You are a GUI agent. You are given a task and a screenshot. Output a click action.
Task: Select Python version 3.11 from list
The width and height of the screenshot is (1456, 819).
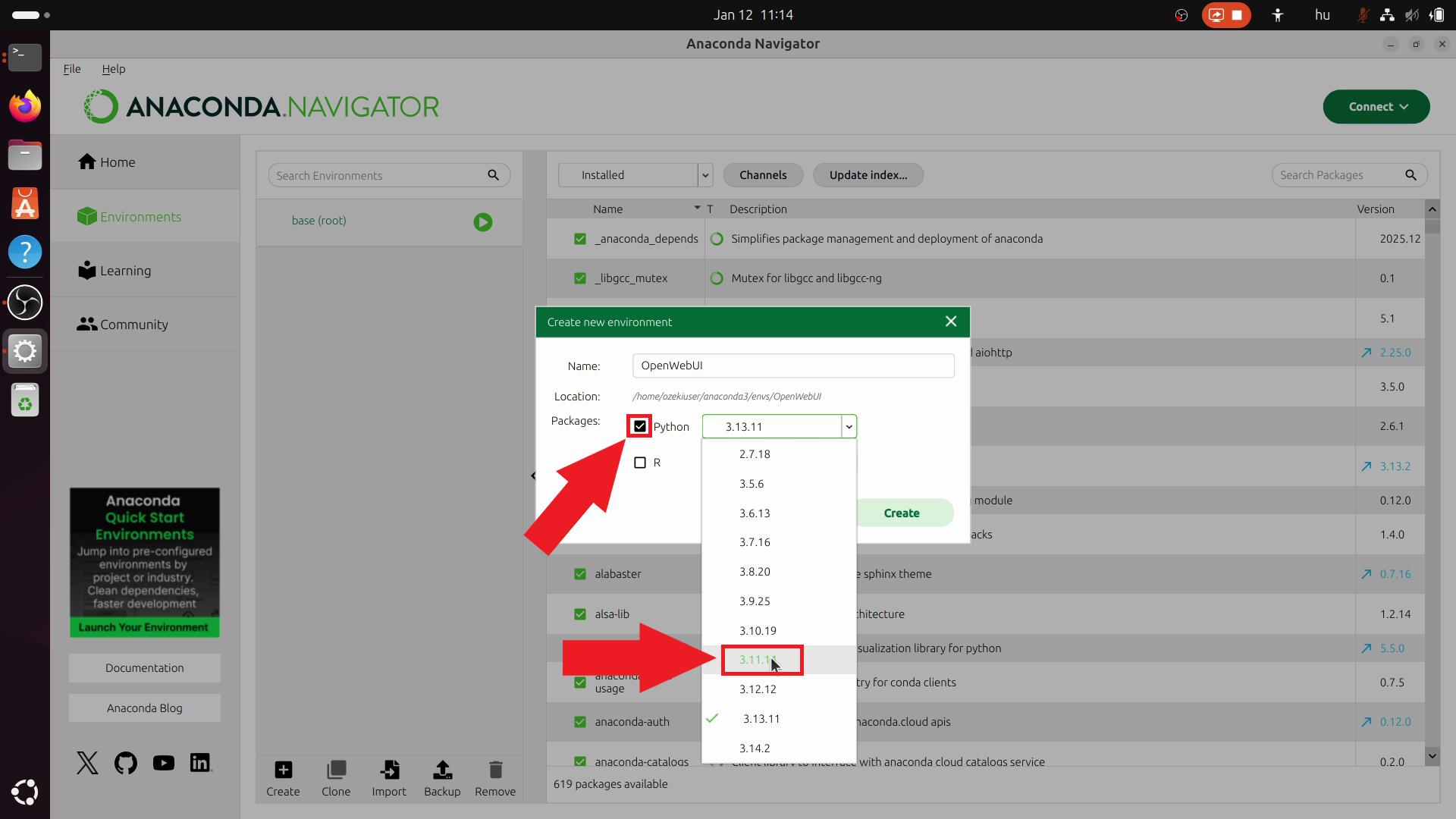tap(758, 660)
